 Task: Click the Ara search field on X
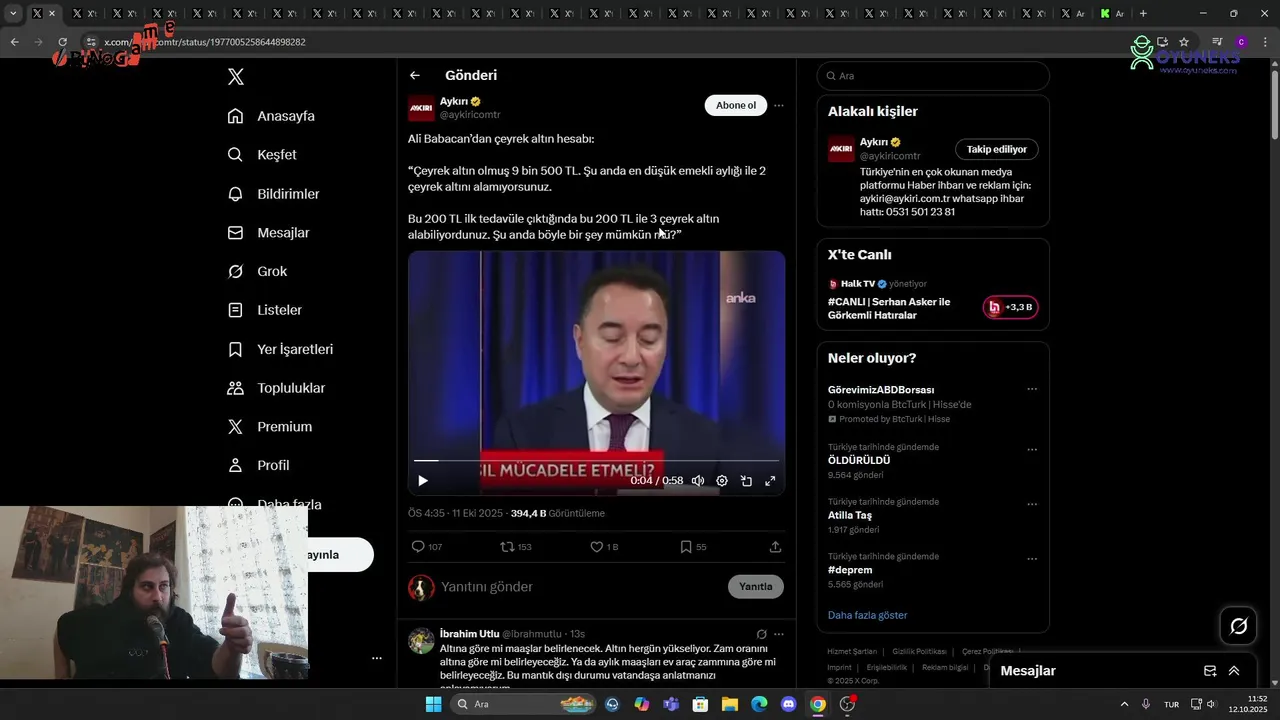click(933, 76)
